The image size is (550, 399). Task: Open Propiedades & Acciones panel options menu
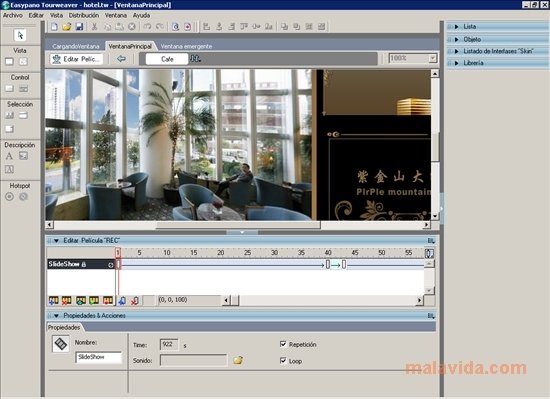[431, 316]
